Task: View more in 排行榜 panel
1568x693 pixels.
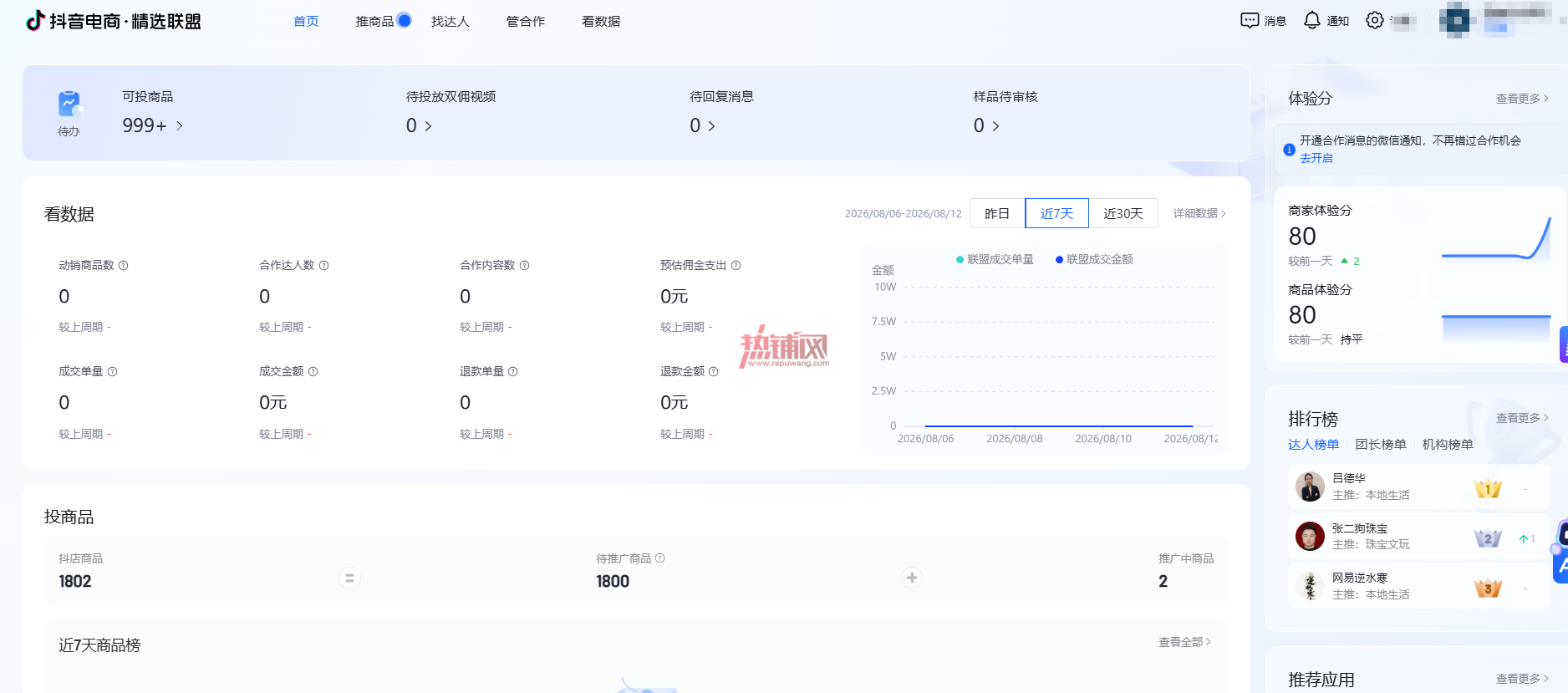Action: [1522, 418]
